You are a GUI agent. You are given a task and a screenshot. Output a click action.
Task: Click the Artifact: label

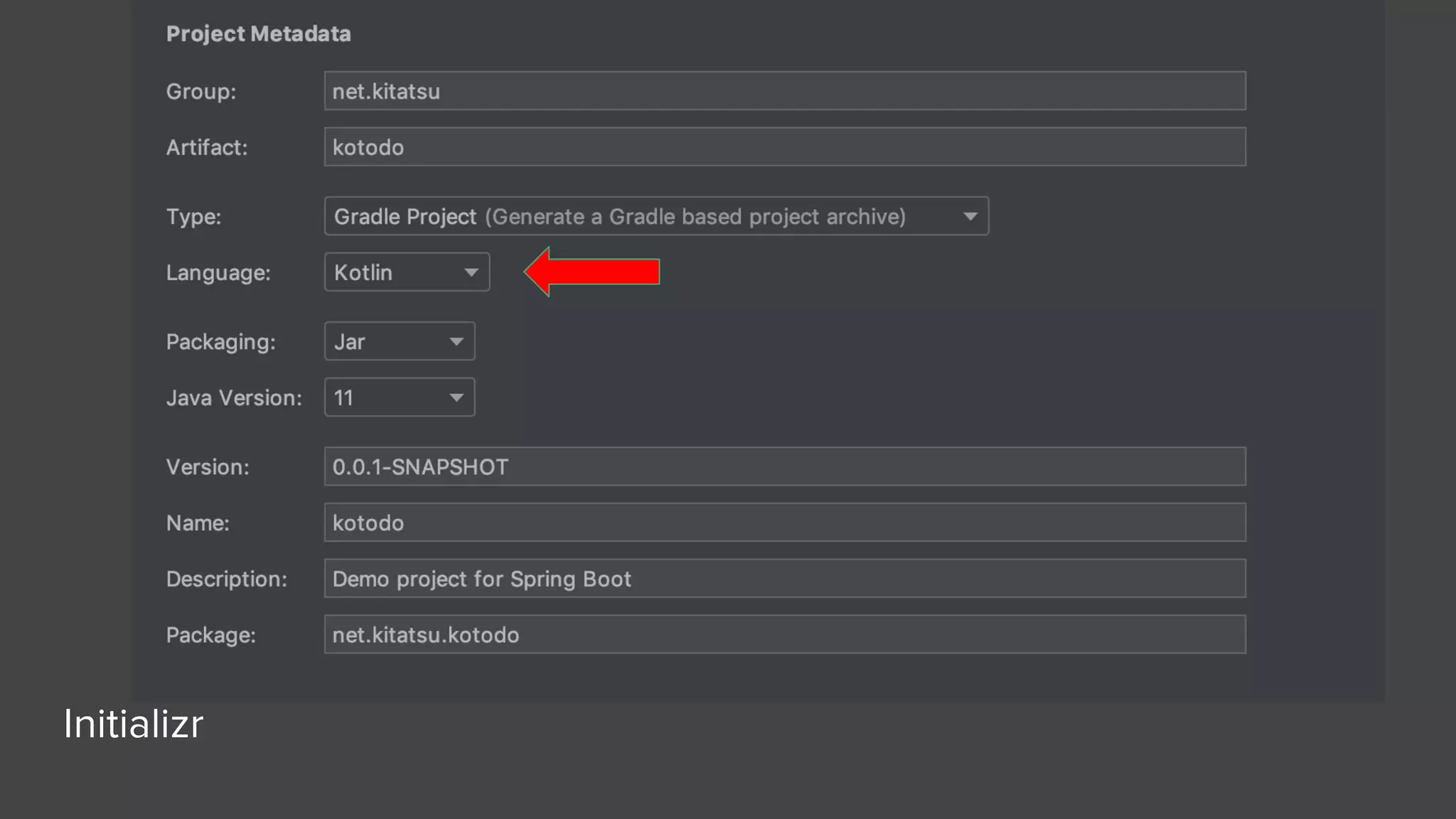click(x=206, y=147)
